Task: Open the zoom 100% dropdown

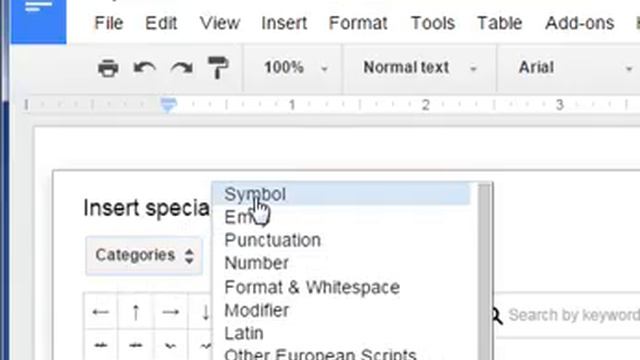Action: coord(295,68)
